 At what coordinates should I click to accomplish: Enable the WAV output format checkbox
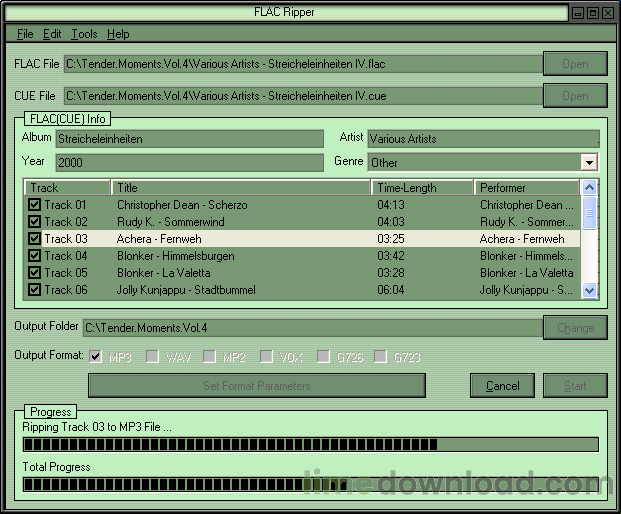tap(153, 356)
